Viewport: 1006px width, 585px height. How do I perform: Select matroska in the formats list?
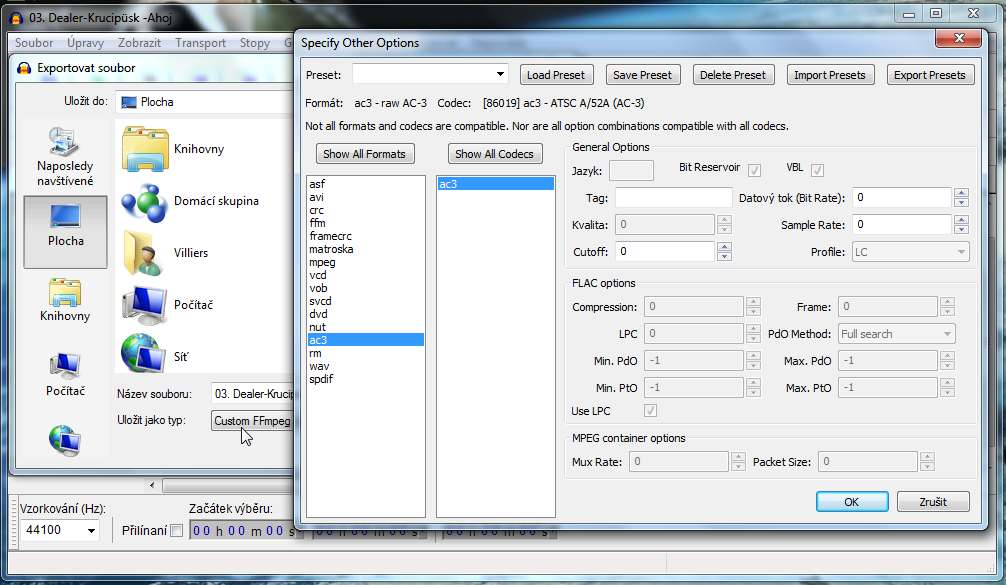point(331,249)
